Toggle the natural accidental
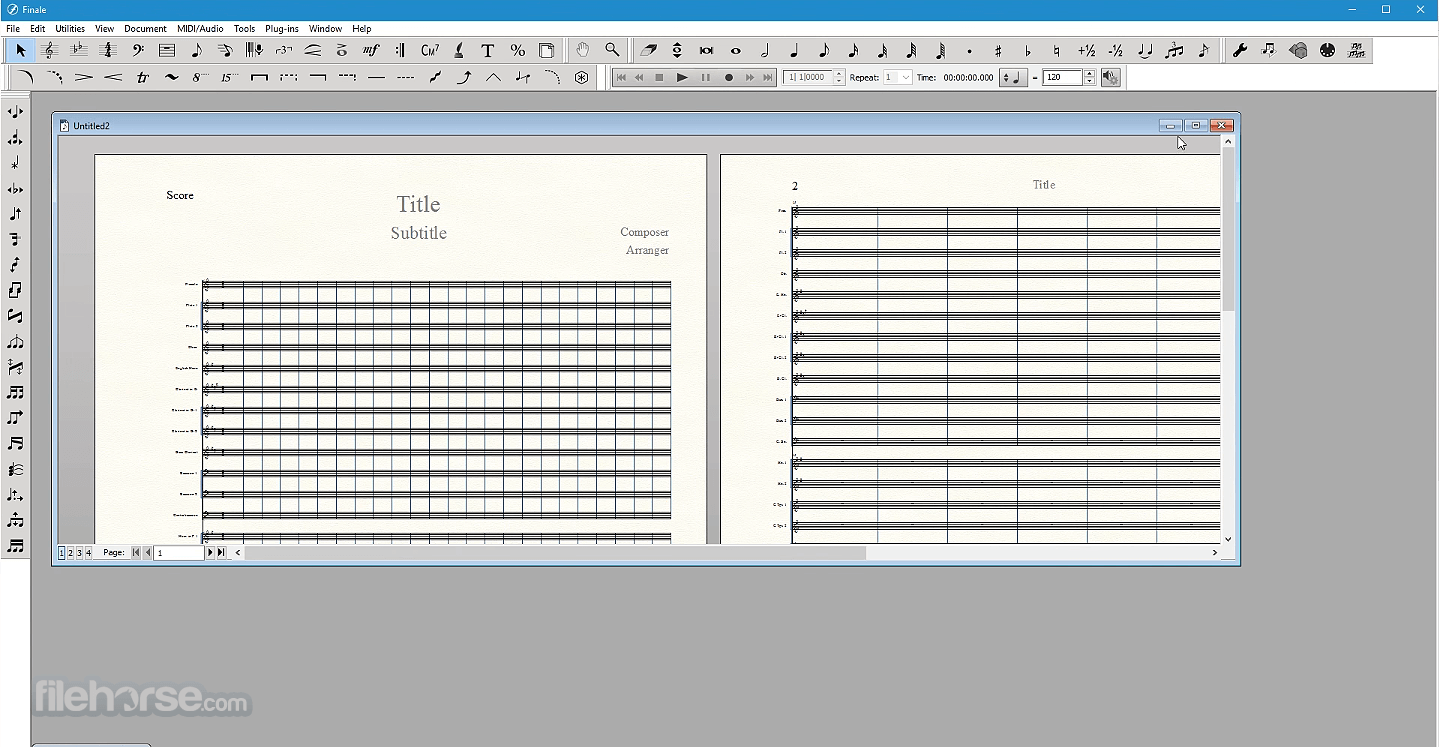 click(x=1057, y=50)
